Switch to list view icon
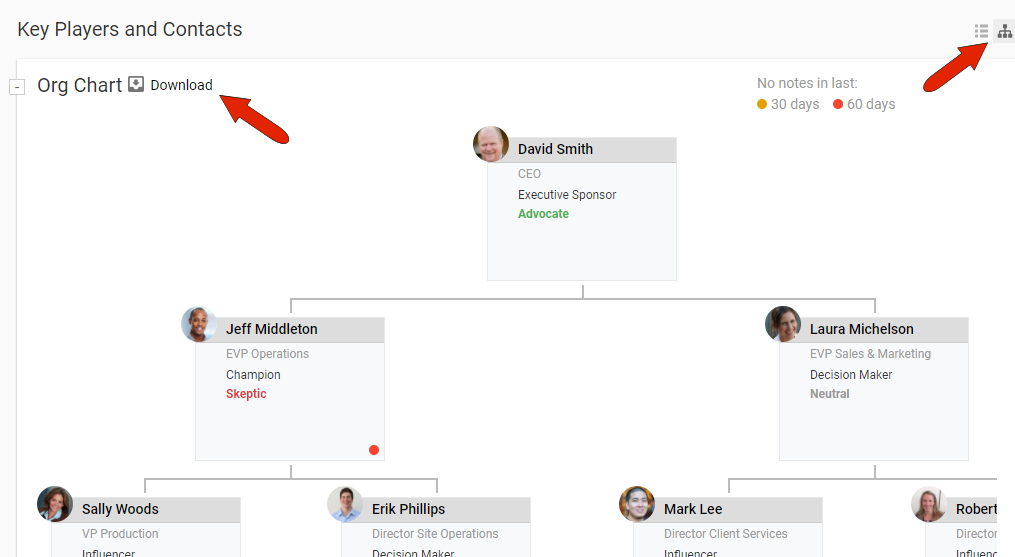The image size is (1015, 557). pos(982,31)
